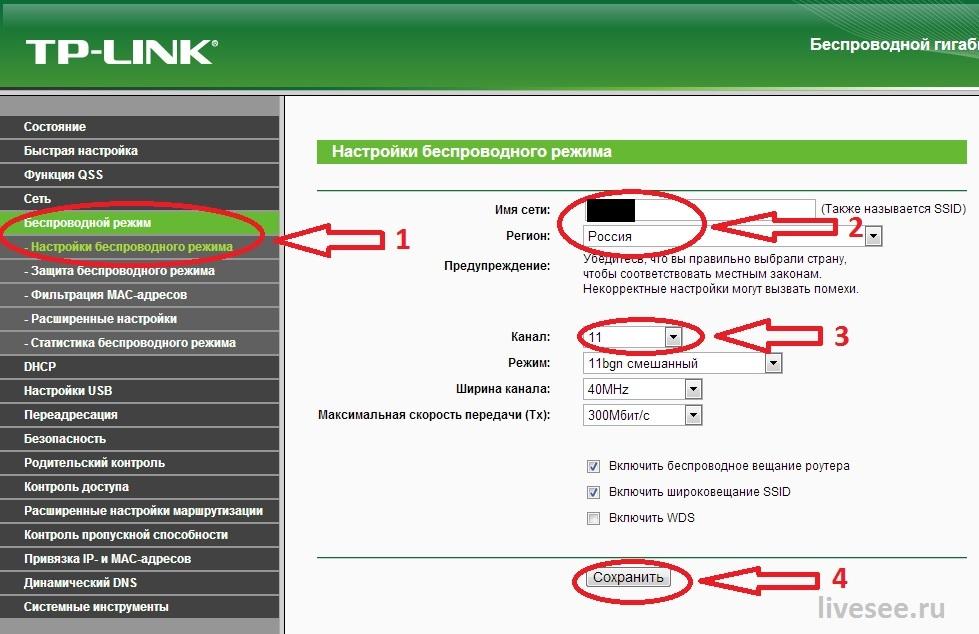Viewport: 979px width, 634px height.
Task: Open the Сеть menu item
Action: click(x=139, y=199)
